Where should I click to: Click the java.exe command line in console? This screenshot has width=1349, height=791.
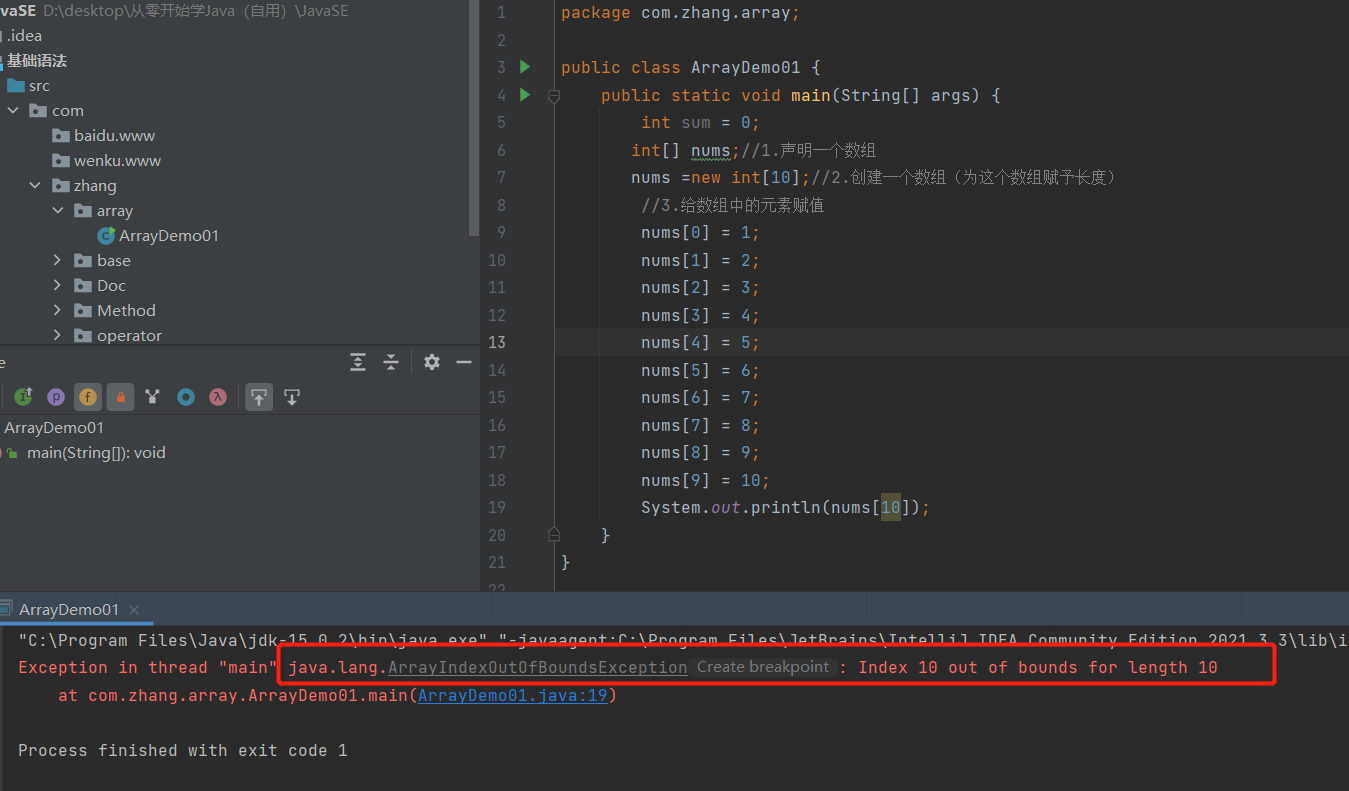point(683,640)
